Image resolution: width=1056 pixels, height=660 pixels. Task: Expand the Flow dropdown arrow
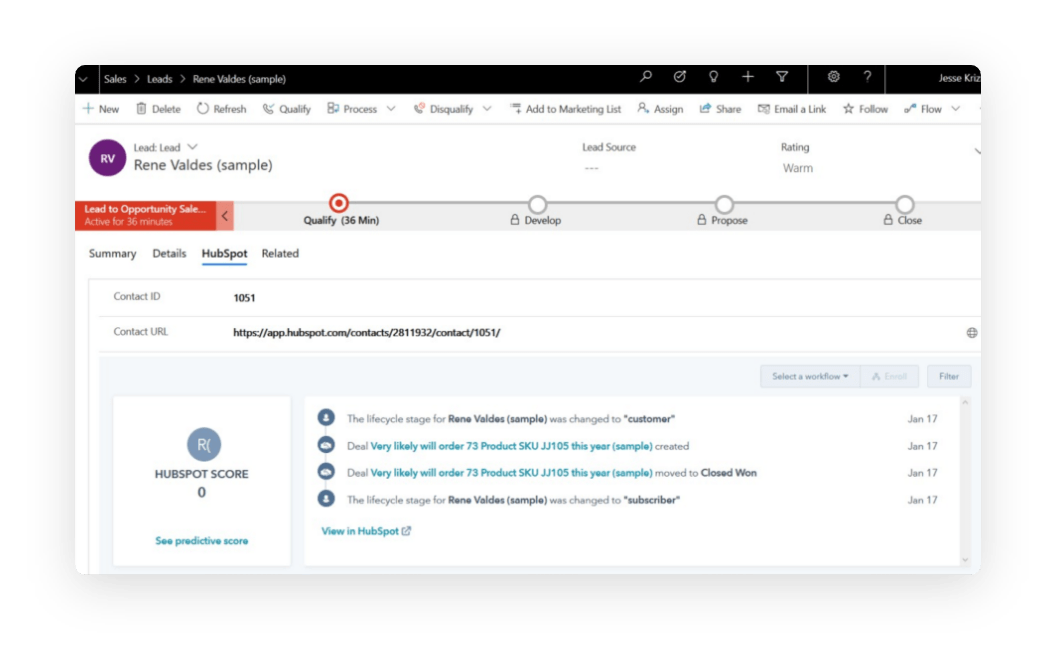coord(955,109)
